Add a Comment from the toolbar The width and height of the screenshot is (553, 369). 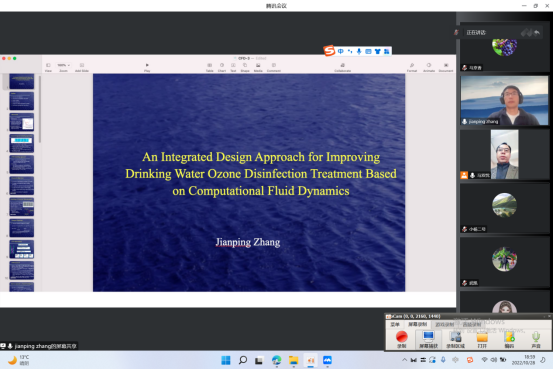(x=274, y=67)
